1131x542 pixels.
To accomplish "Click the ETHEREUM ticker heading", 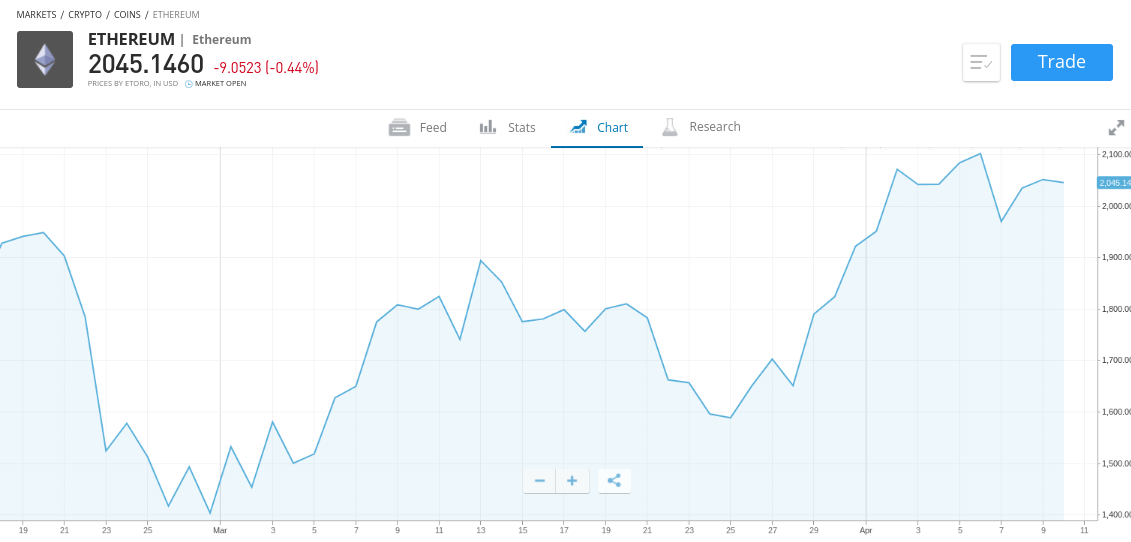I will click(131, 39).
